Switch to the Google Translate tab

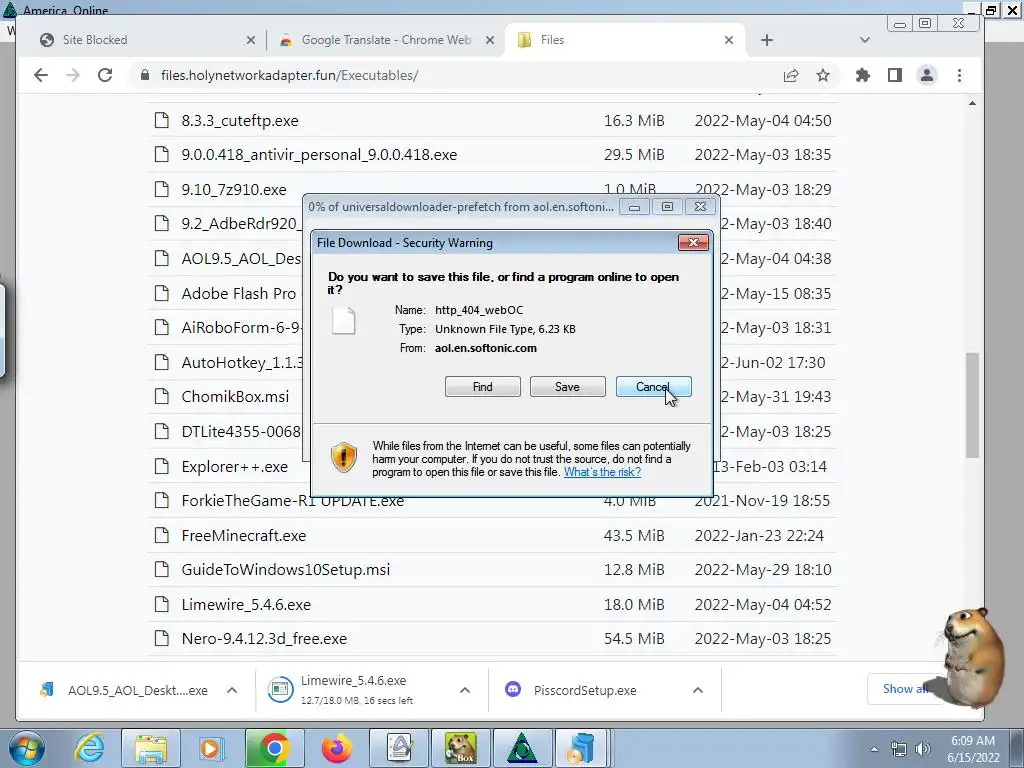pyautogui.click(x=385, y=40)
